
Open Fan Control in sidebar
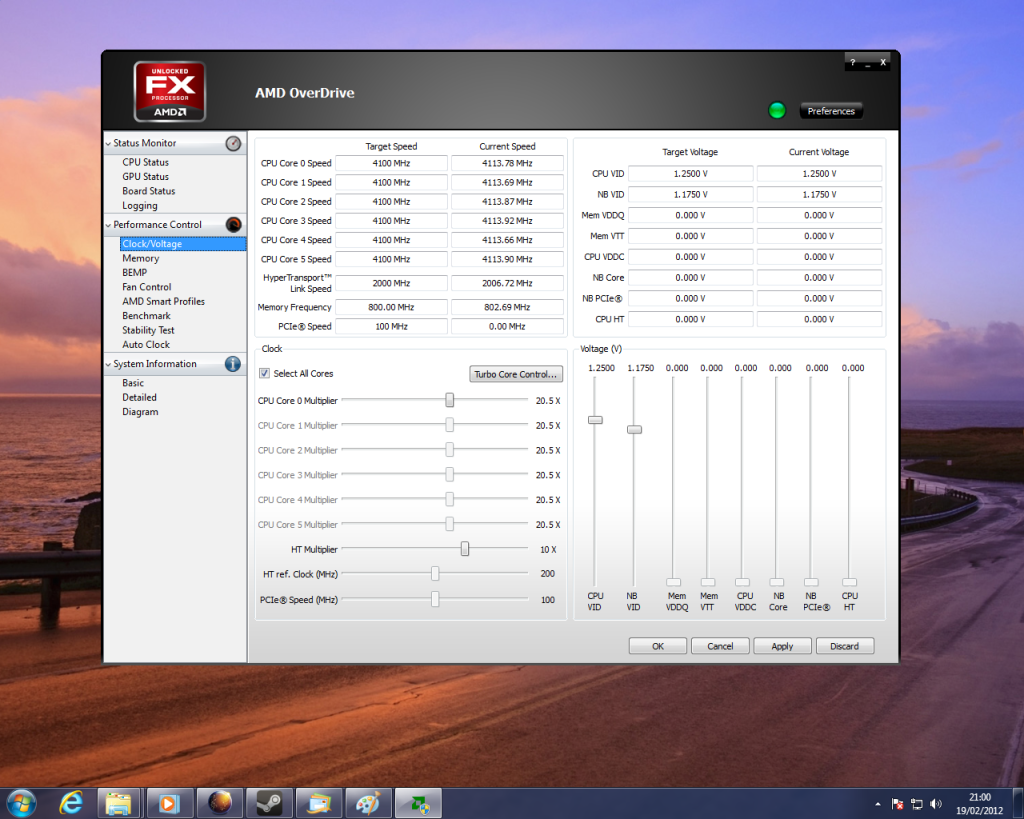point(147,287)
